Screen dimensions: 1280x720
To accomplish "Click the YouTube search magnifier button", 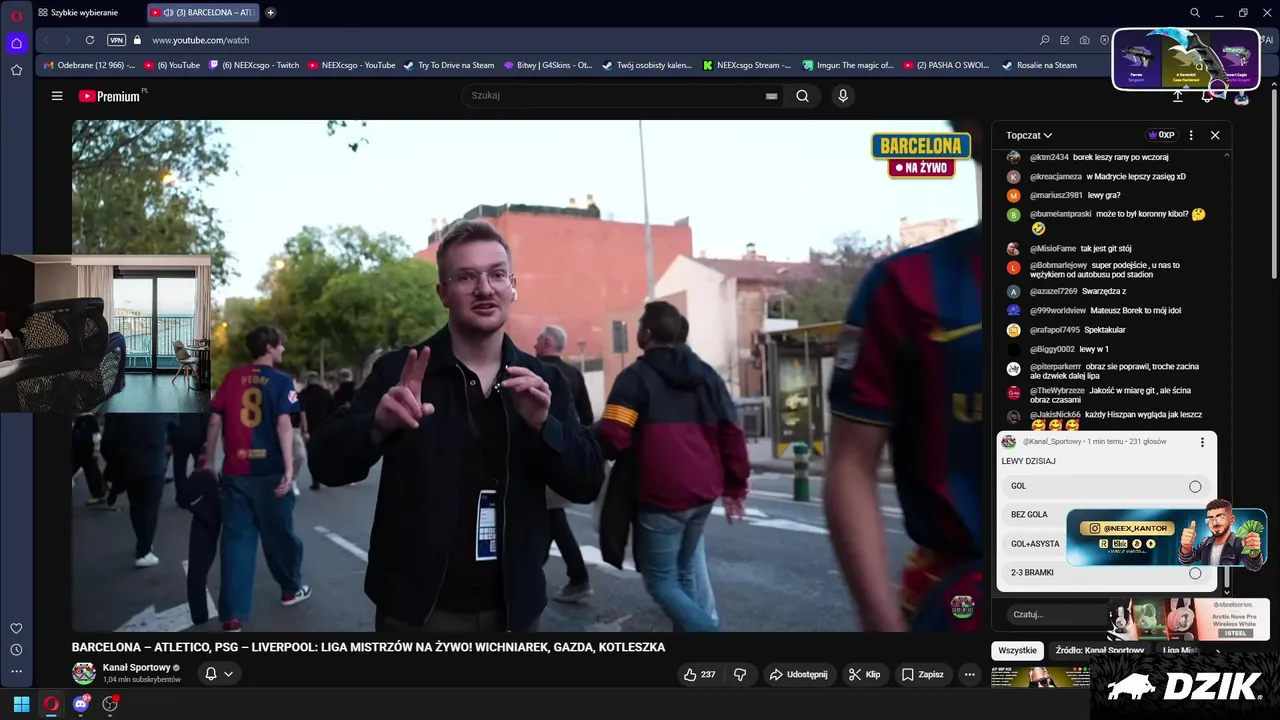I will point(802,96).
